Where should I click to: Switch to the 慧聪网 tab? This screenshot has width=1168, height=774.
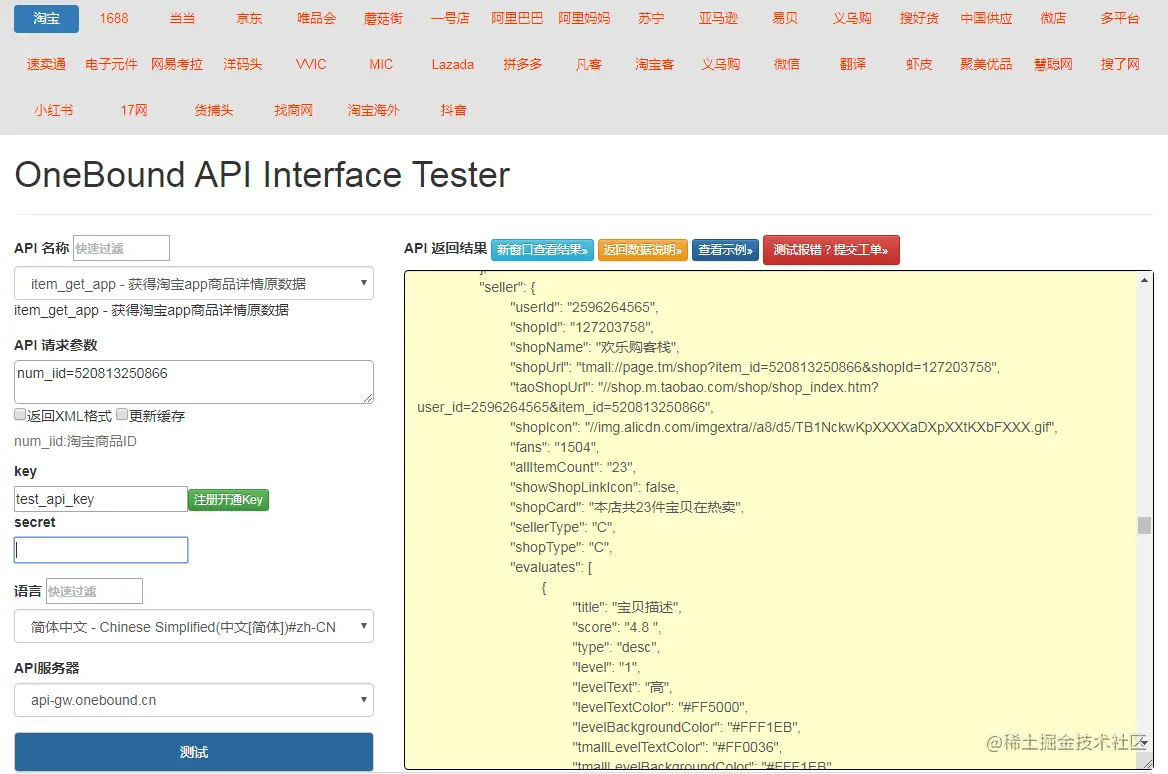point(1053,64)
